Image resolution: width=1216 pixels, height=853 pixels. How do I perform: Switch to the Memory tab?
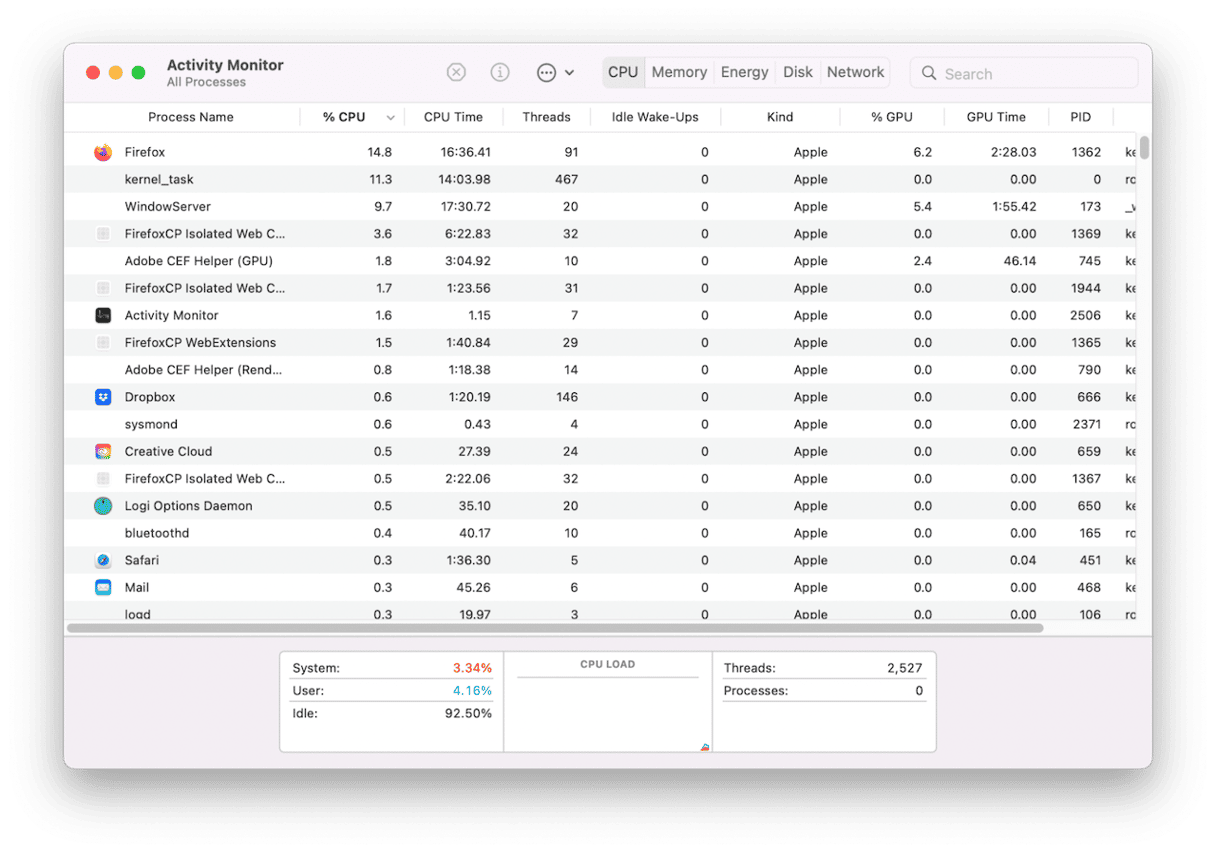pyautogui.click(x=679, y=72)
